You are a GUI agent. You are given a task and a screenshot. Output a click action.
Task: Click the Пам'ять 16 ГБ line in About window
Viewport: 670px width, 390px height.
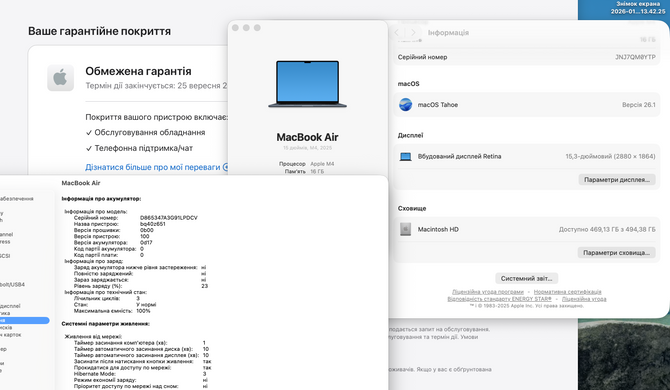point(304,171)
